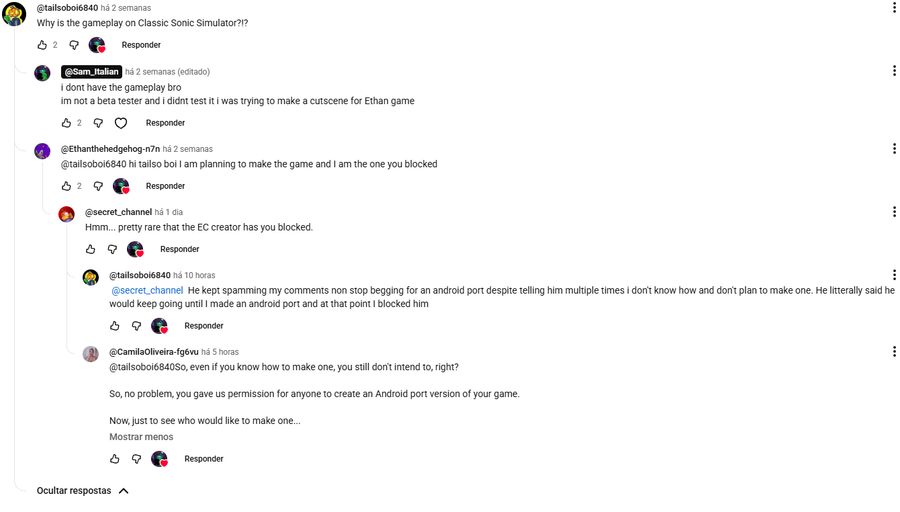Open @Sam_Italian channel from the name badge
This screenshot has height=512, width=900.
click(91, 72)
